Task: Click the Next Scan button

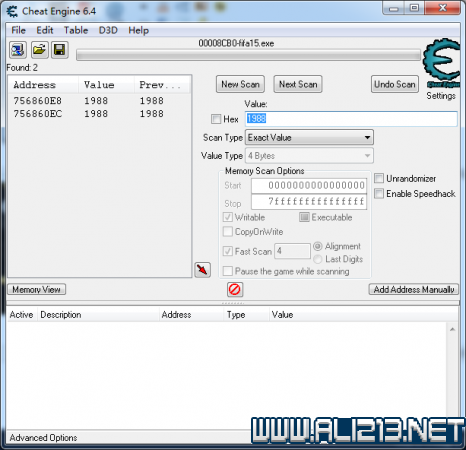Action: click(x=298, y=84)
